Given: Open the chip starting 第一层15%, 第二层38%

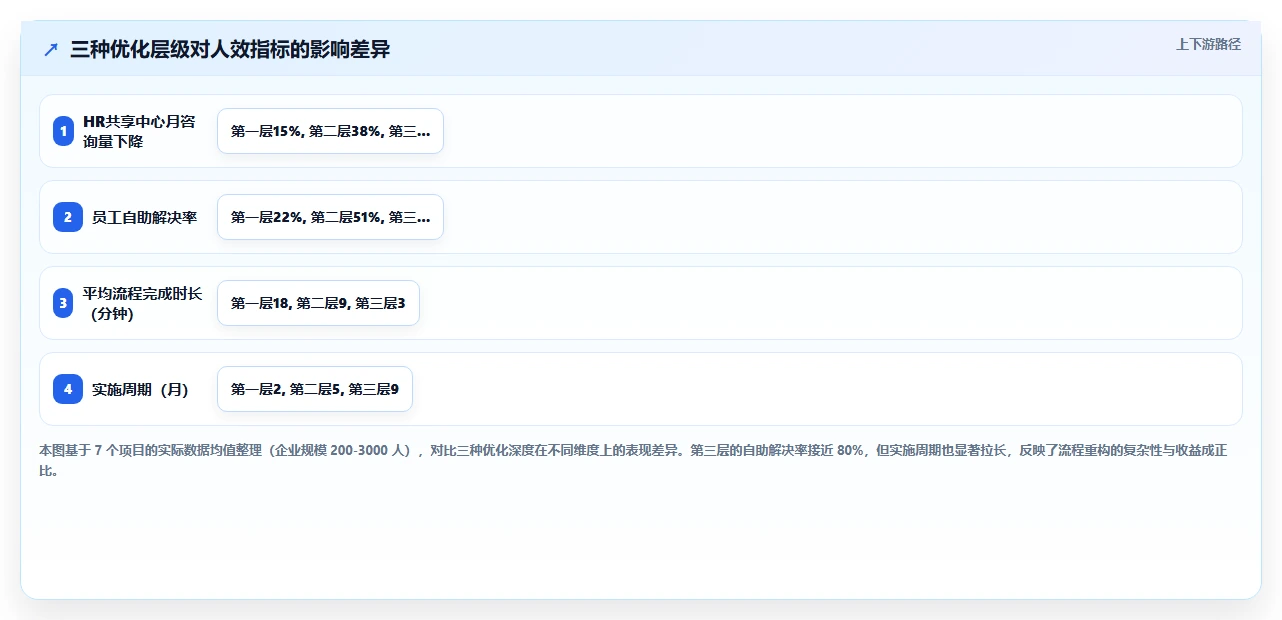Looking at the screenshot, I should click(330, 131).
